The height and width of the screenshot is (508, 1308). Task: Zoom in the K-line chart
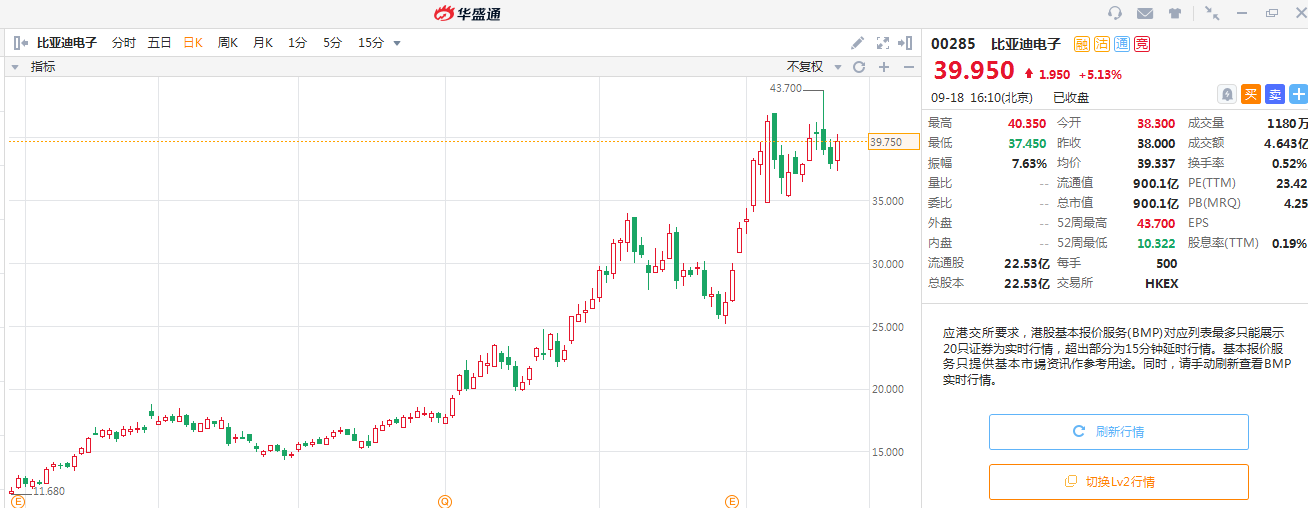coord(884,67)
